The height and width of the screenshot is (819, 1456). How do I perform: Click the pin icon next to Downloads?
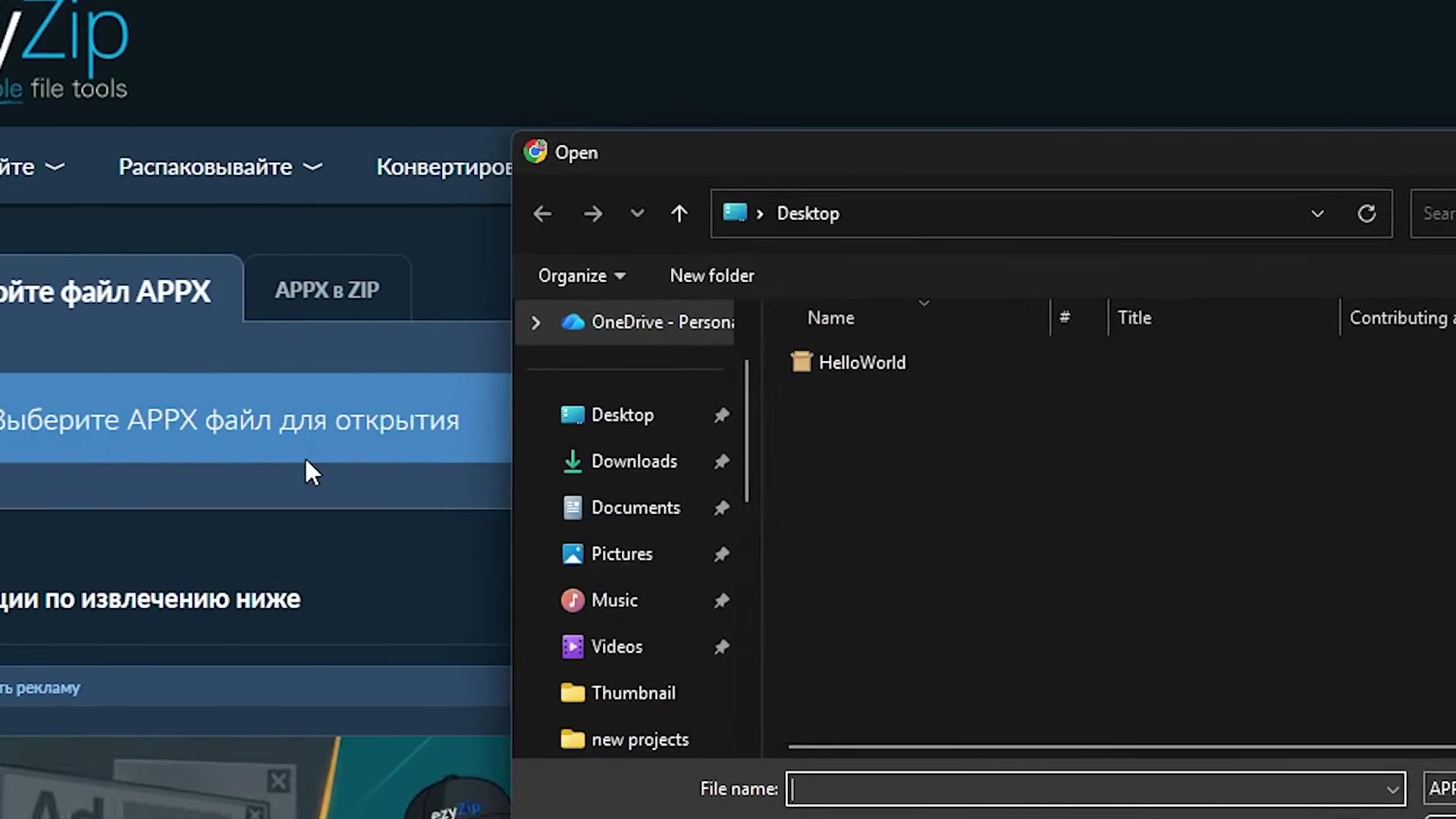(x=721, y=461)
